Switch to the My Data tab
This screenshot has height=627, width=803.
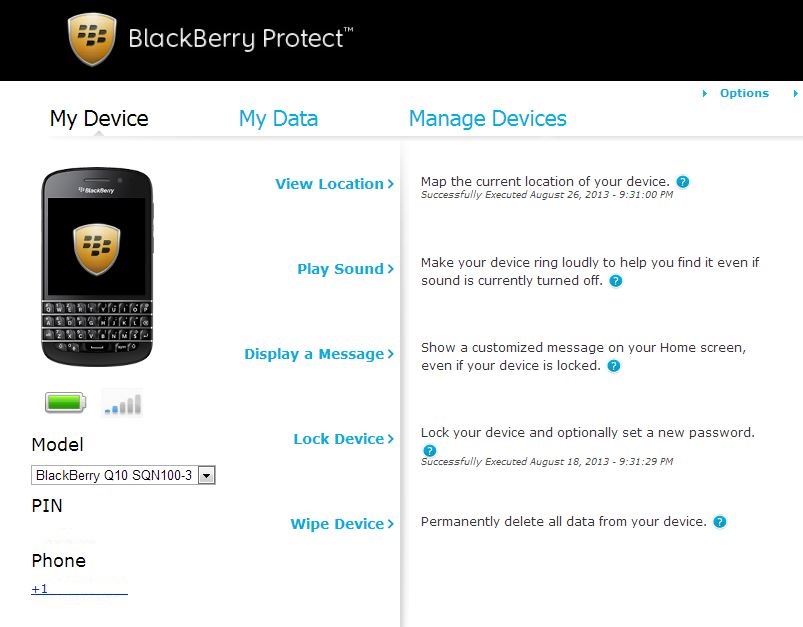tap(278, 118)
